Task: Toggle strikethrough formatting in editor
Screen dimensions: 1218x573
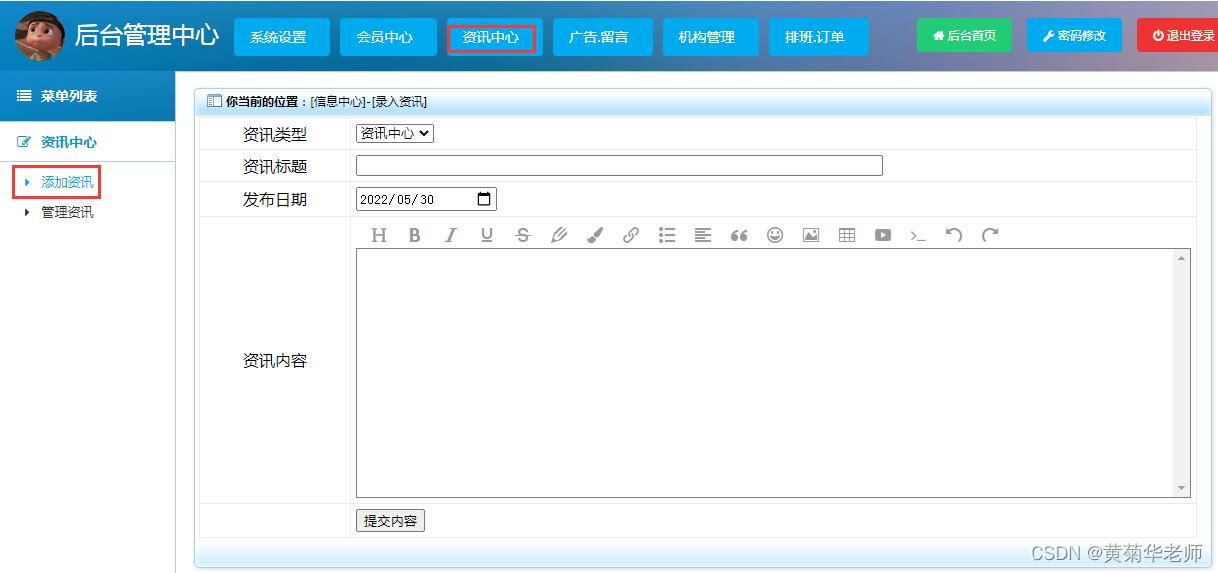Action: 522,235
